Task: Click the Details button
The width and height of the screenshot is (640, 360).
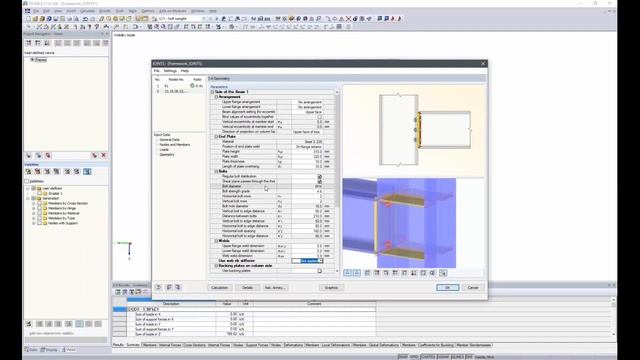Action: (247, 288)
